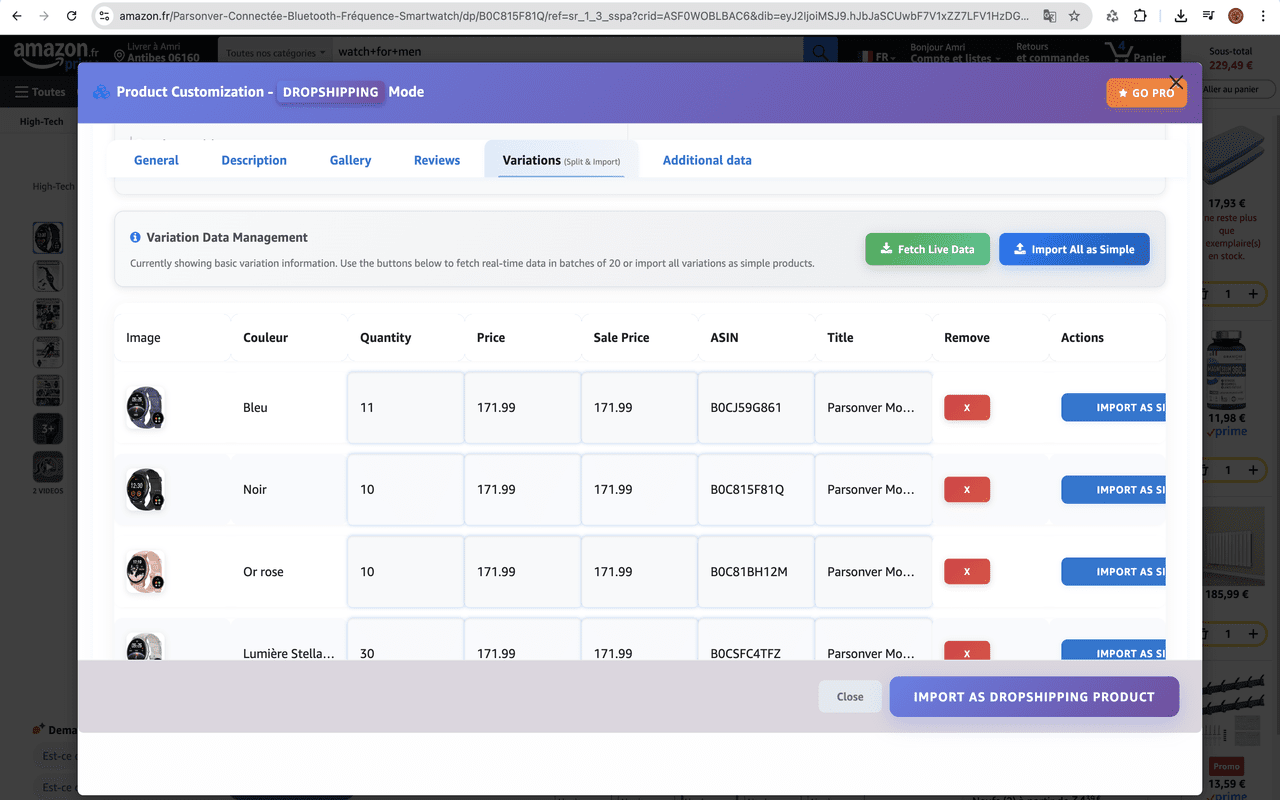Image resolution: width=1280 pixels, height=800 pixels.
Task: Click Import All as Simple button
Action: click(1074, 249)
